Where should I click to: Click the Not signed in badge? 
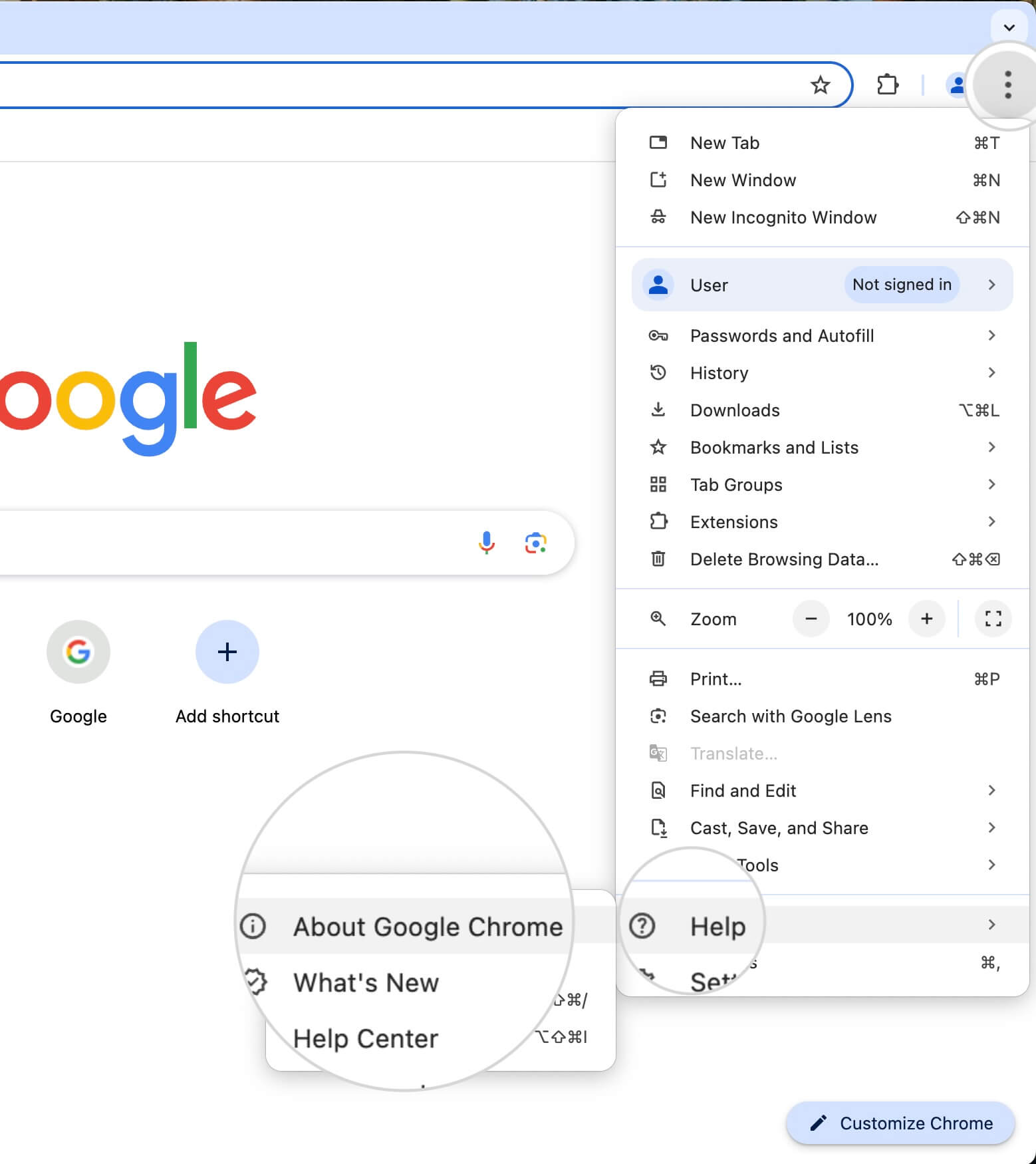point(902,285)
